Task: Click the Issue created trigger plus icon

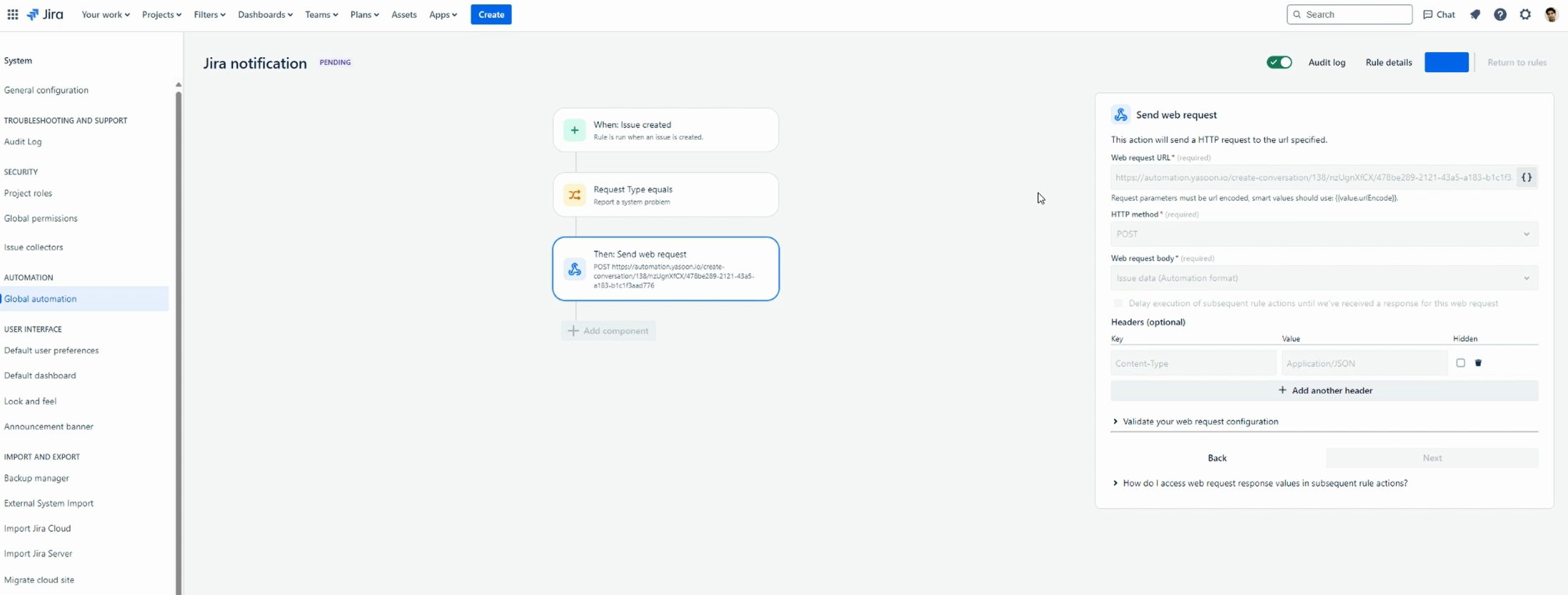Action: point(575,131)
